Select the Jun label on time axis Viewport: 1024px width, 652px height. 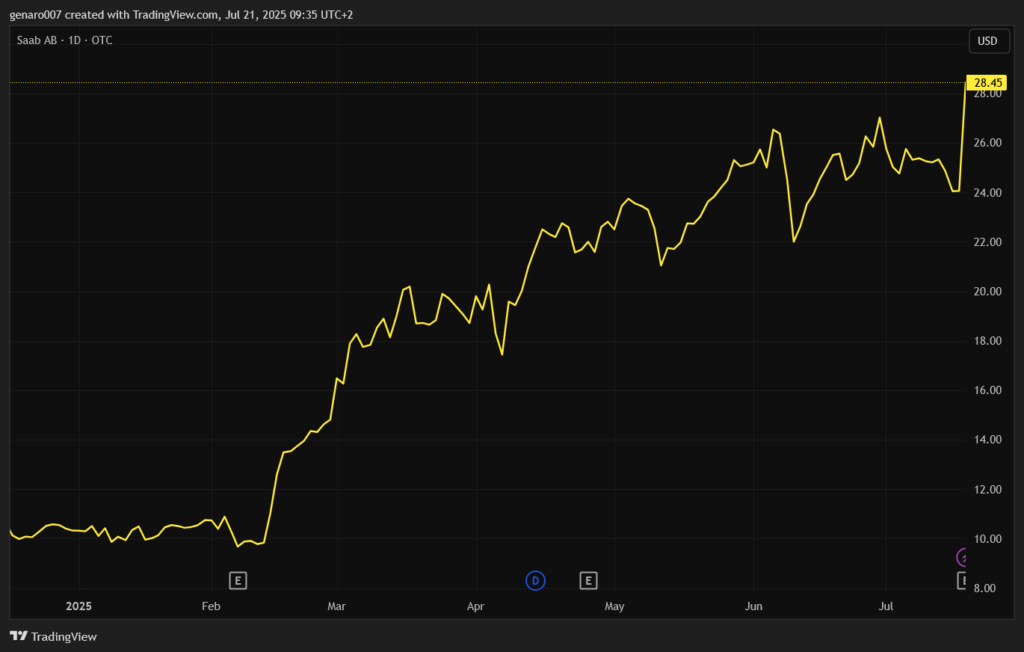(754, 606)
